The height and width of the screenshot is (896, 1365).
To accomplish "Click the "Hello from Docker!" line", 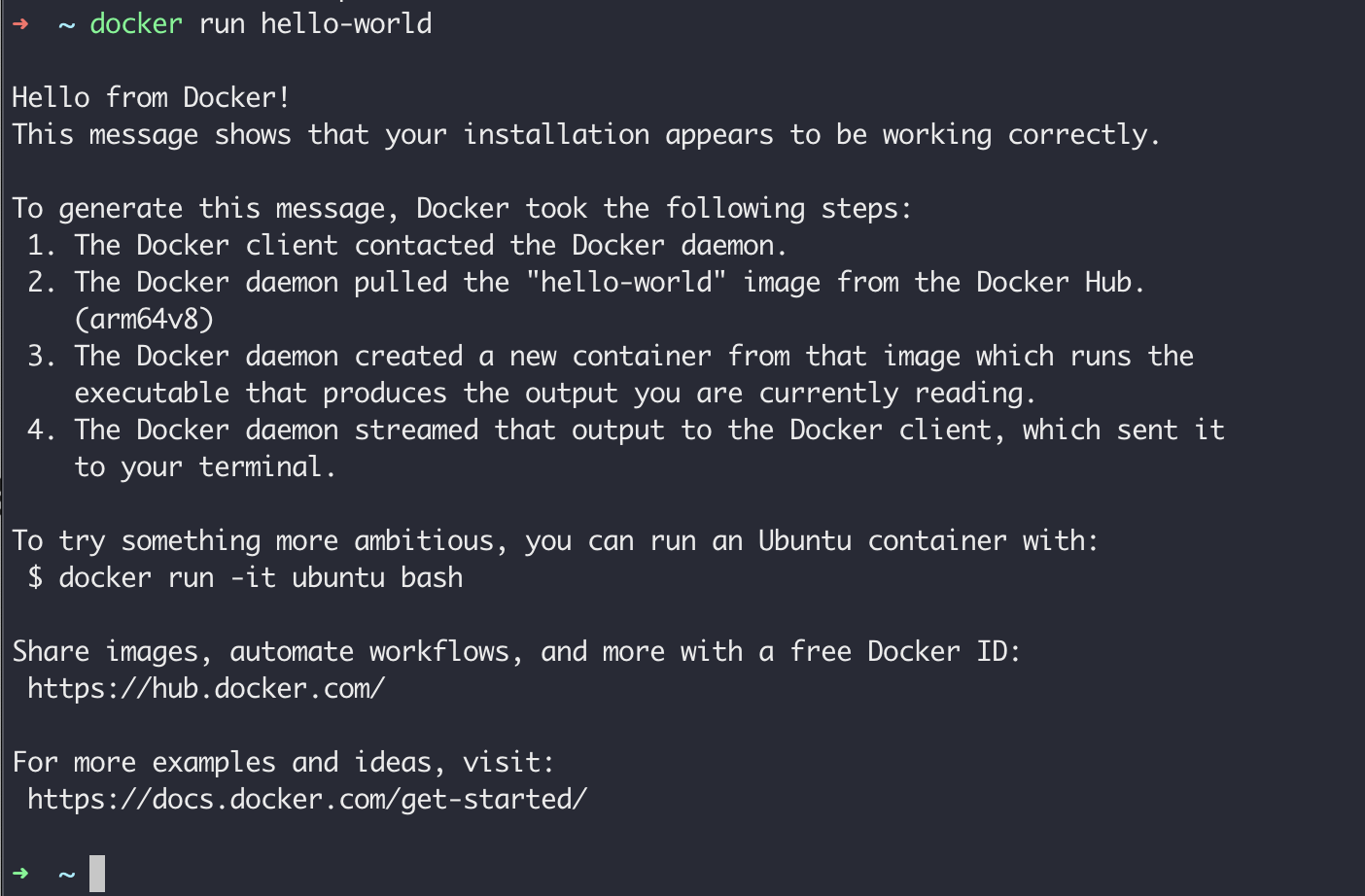I will [x=151, y=97].
